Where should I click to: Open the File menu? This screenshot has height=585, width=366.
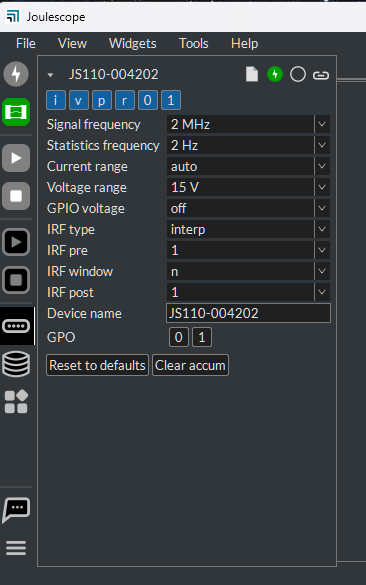26,44
